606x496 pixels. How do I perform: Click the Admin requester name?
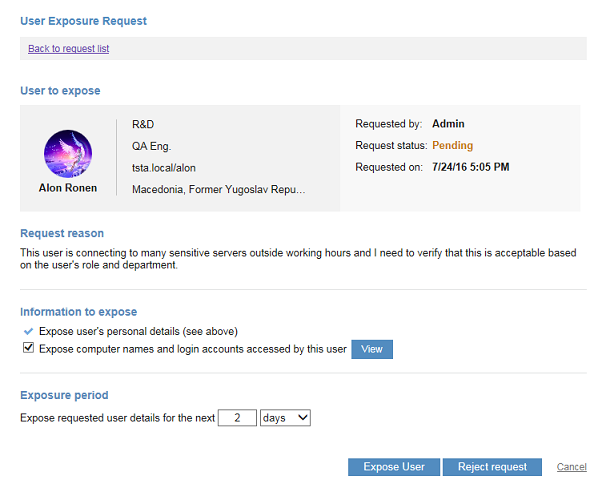click(x=448, y=125)
